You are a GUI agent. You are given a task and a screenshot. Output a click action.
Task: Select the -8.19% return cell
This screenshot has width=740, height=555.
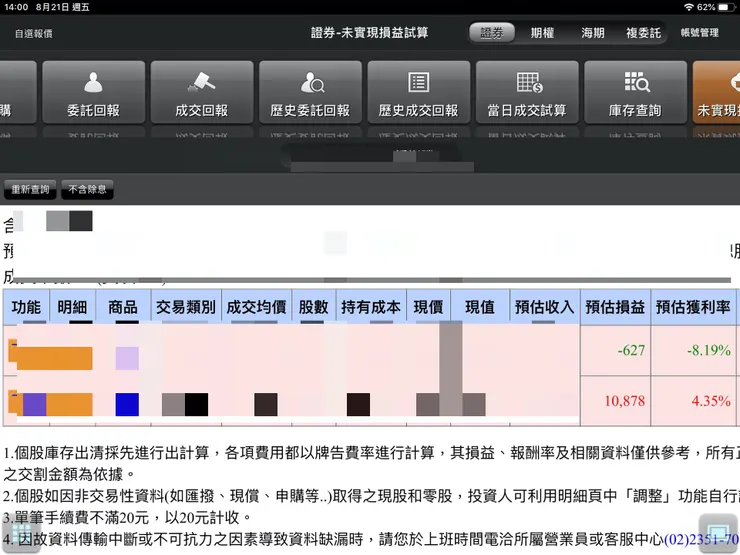click(x=693, y=350)
